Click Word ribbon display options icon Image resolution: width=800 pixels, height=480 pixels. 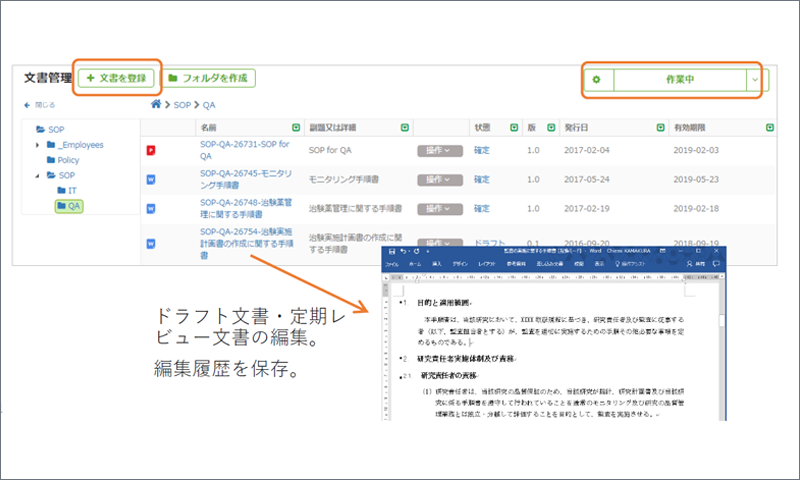663,251
